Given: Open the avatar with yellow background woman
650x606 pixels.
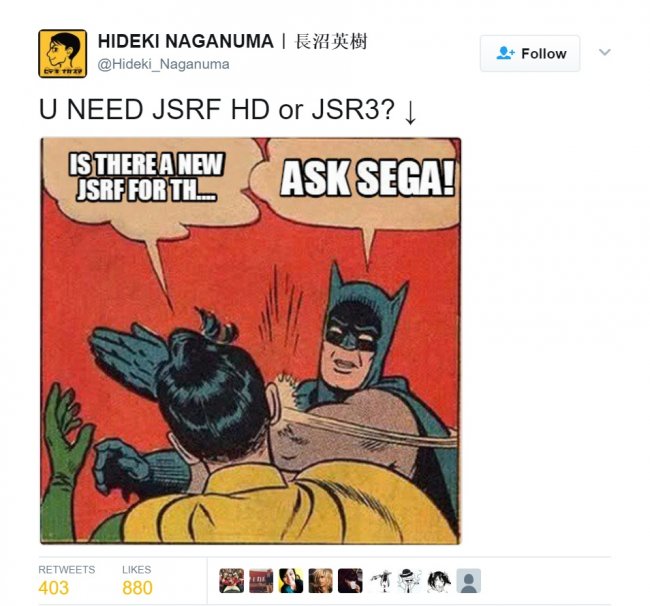Looking at the screenshot, I should click(291, 581).
